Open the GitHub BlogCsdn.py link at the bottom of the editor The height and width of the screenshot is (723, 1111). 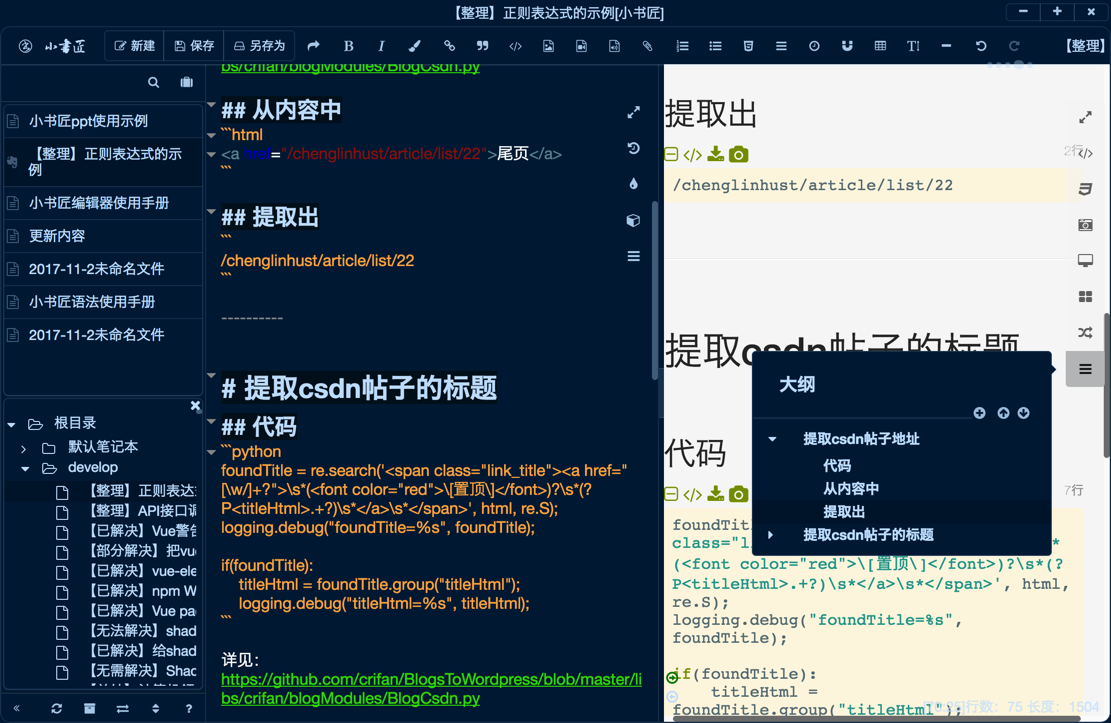pos(431,688)
